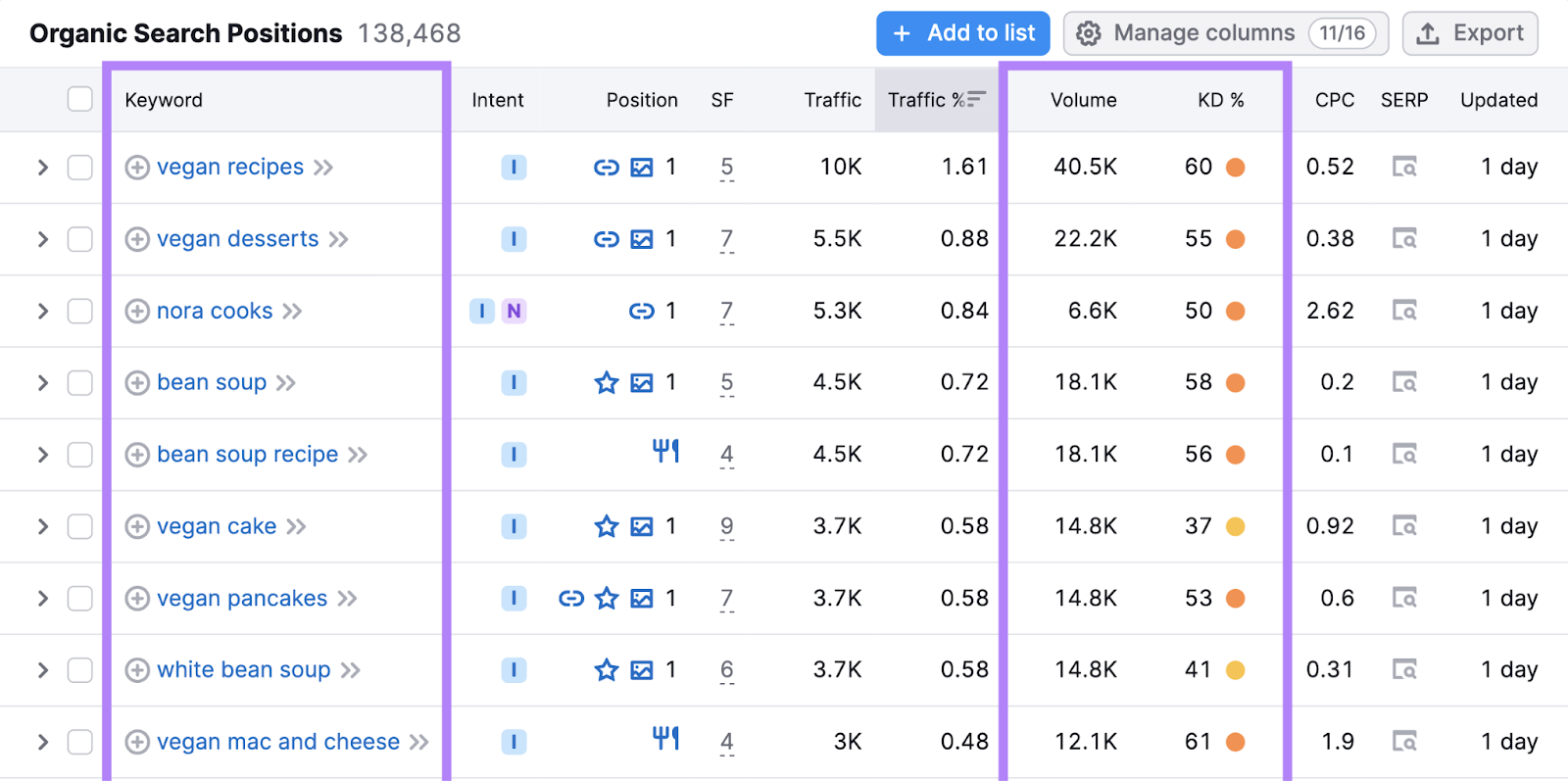This screenshot has width=1568, height=781.
Task: Click reviews star icon in bean soup row
Action: [607, 383]
